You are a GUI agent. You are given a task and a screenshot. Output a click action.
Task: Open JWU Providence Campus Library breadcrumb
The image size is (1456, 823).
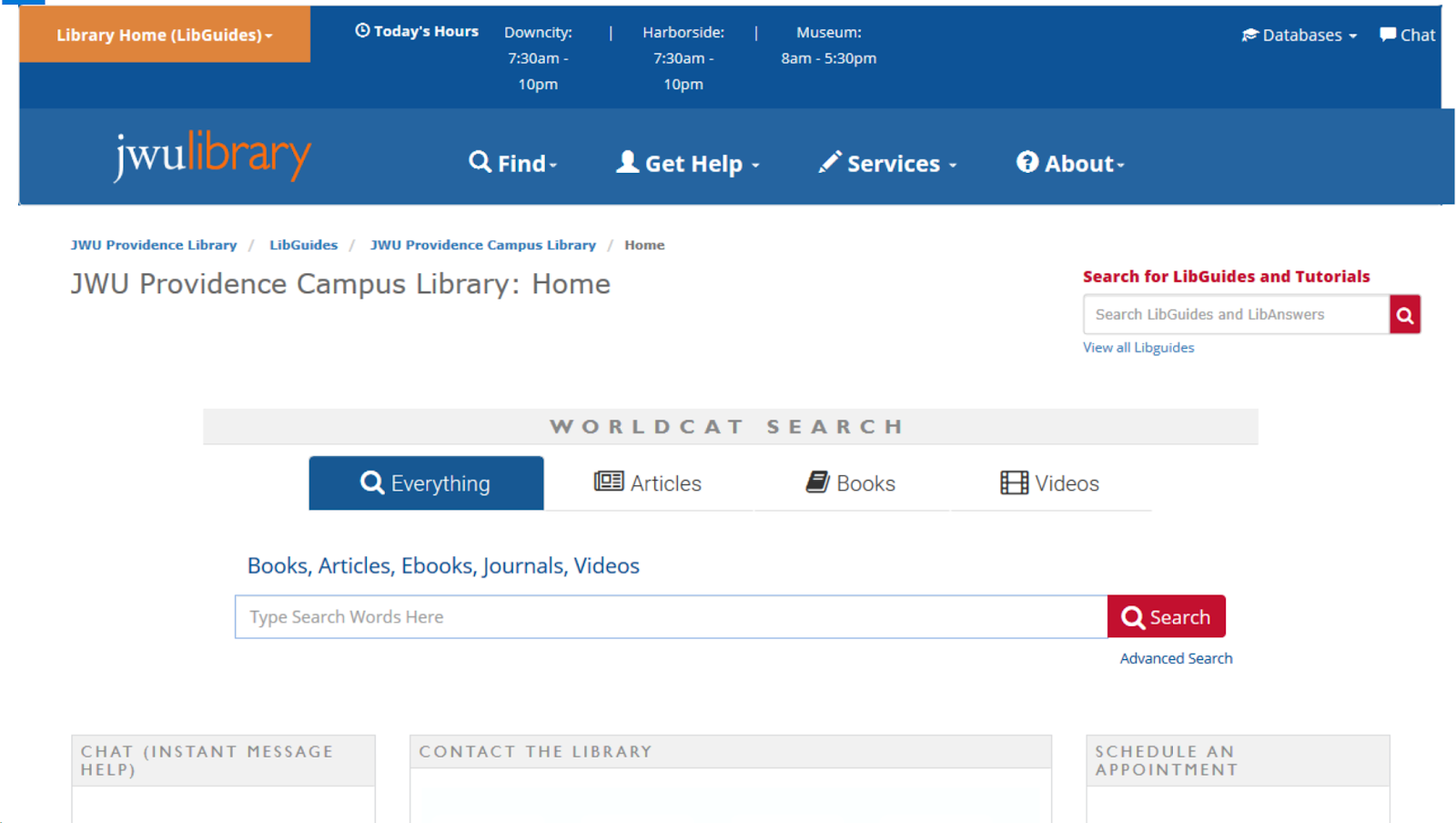point(483,245)
